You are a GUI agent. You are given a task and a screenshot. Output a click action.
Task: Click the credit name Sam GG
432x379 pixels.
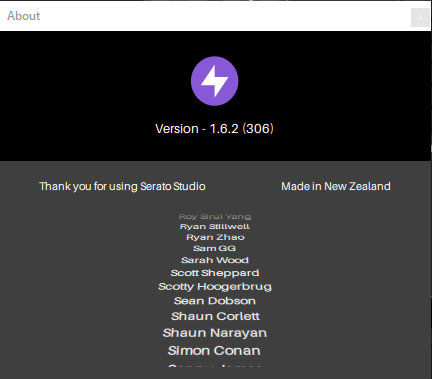click(x=214, y=248)
